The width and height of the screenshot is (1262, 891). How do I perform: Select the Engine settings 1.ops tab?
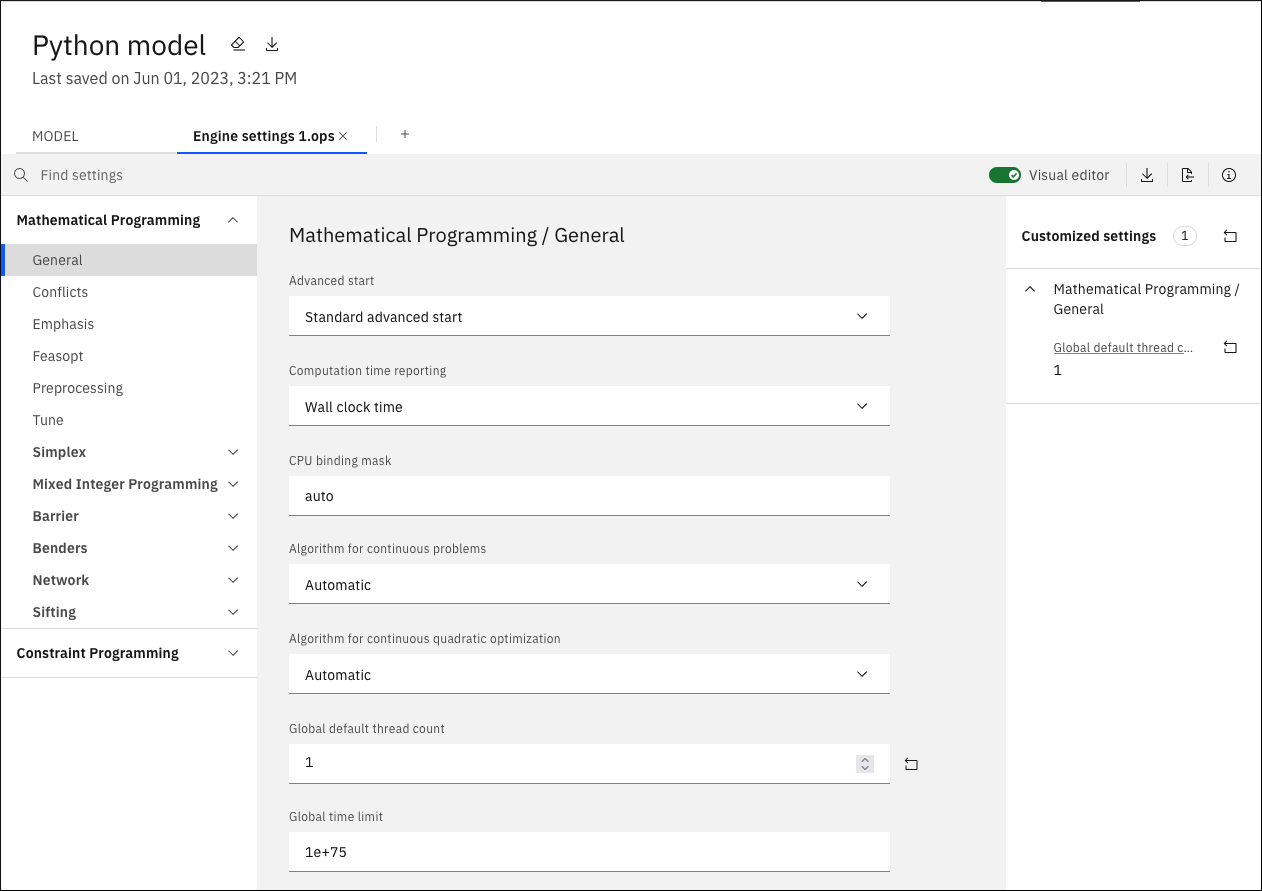point(264,136)
